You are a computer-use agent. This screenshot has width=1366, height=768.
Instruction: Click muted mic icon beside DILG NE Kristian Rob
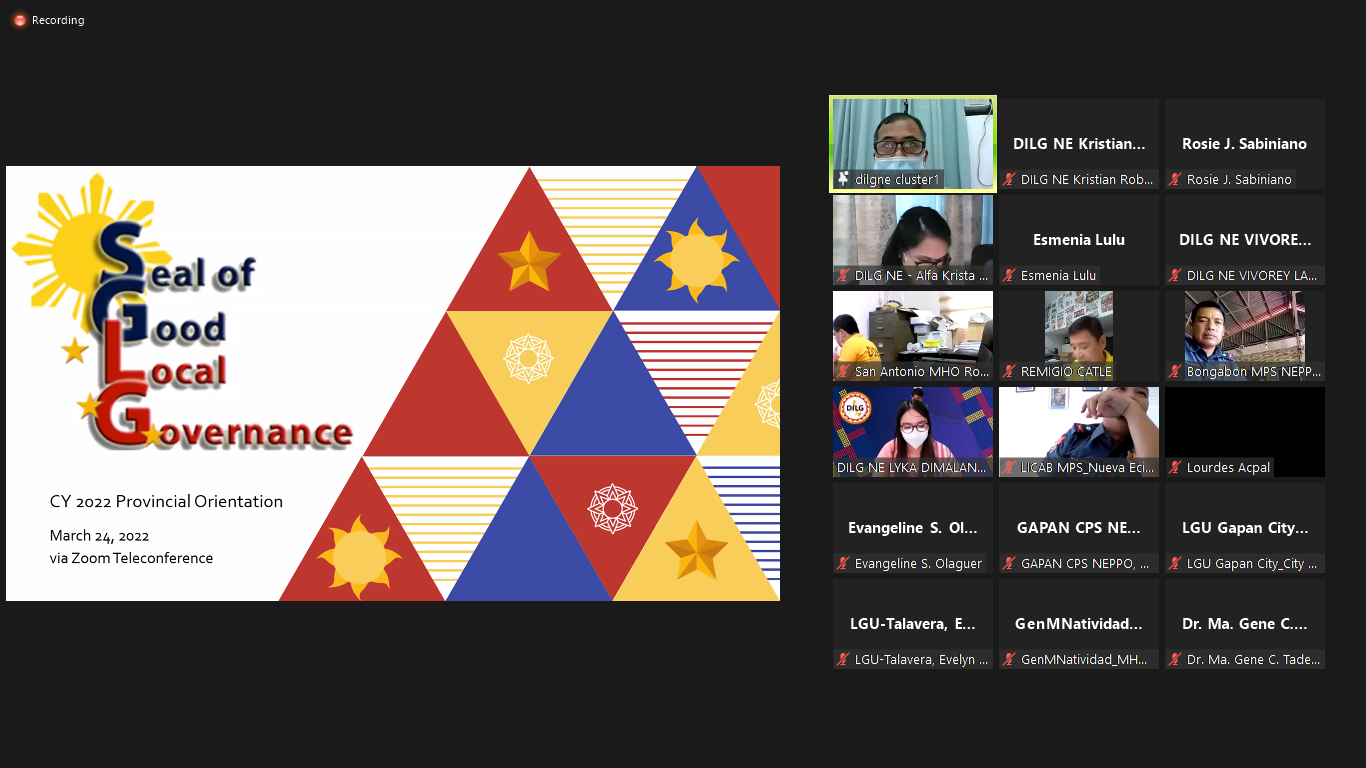pos(1009,180)
